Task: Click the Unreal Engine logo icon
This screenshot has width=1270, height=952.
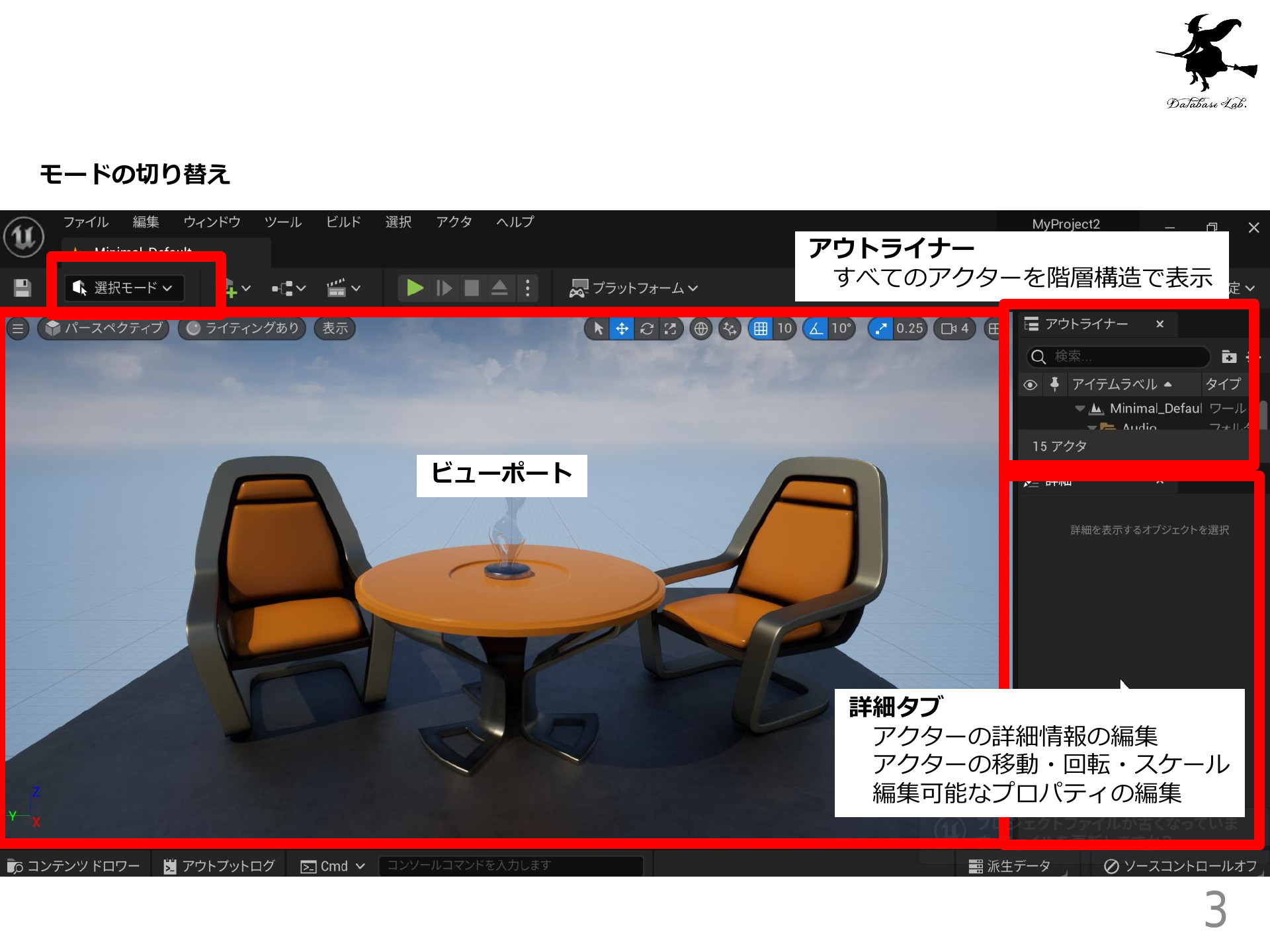Action: 24,237
